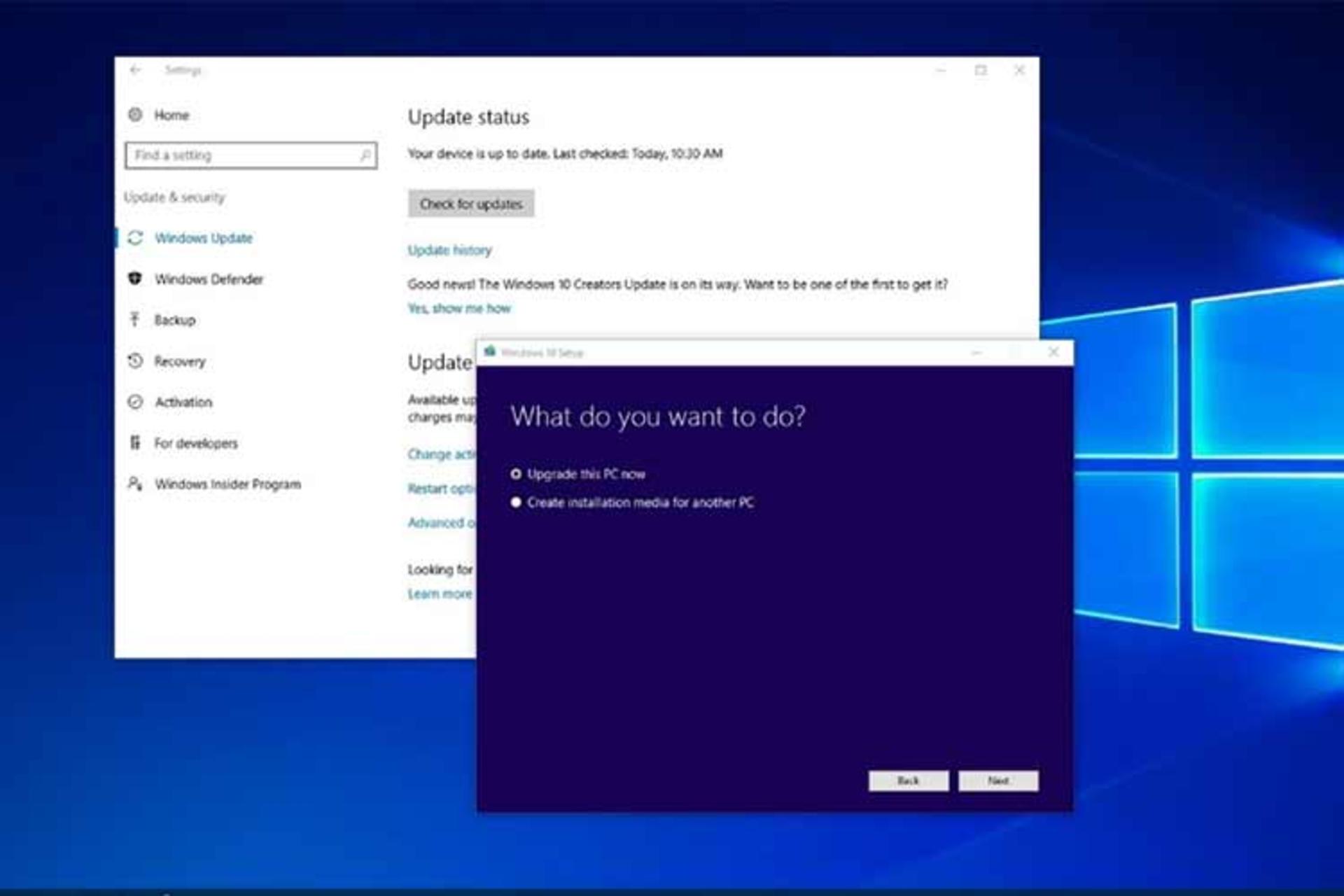The height and width of the screenshot is (896, 1344).
Task: Click the Home gear icon
Action: pyautogui.click(x=135, y=114)
